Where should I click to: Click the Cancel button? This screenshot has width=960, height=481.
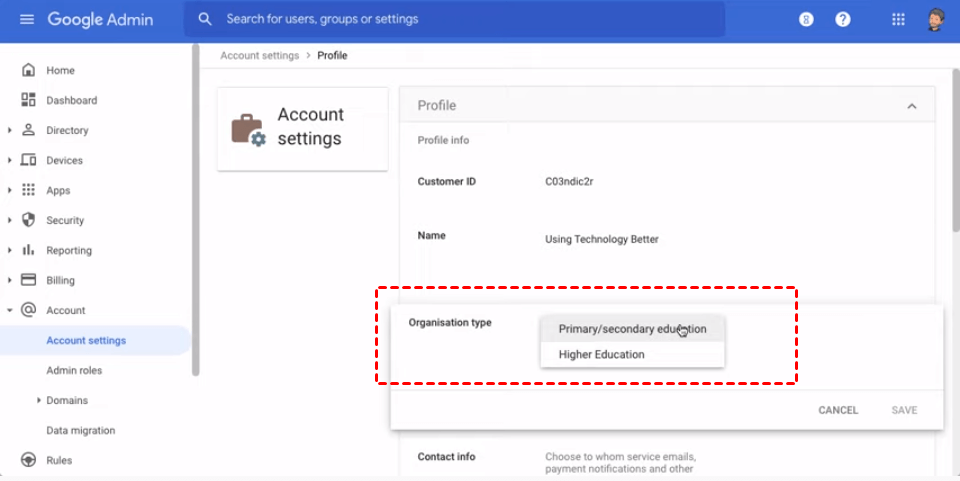838,410
